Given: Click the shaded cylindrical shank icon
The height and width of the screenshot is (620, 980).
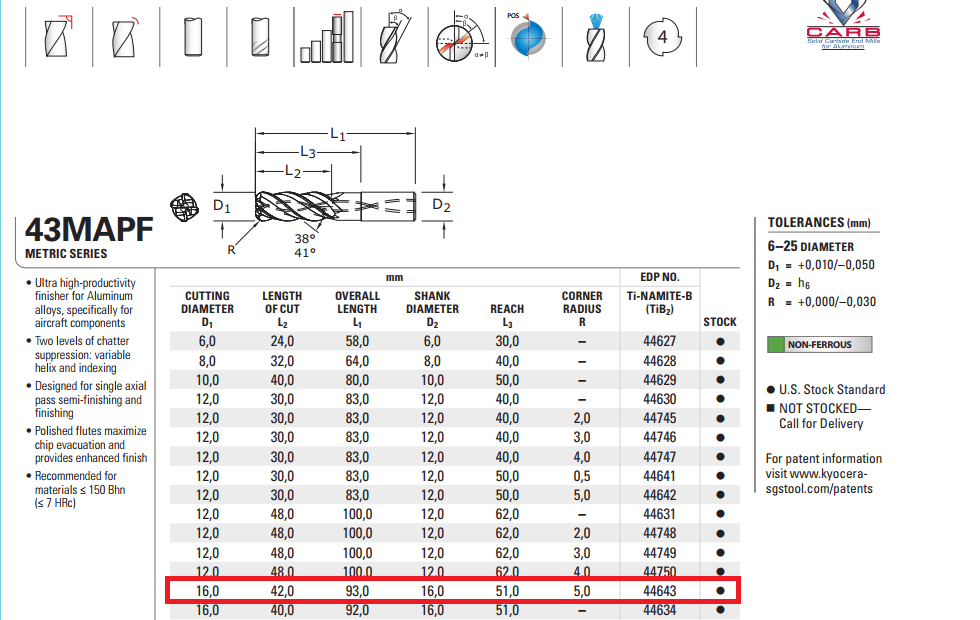Looking at the screenshot, I should [260, 37].
